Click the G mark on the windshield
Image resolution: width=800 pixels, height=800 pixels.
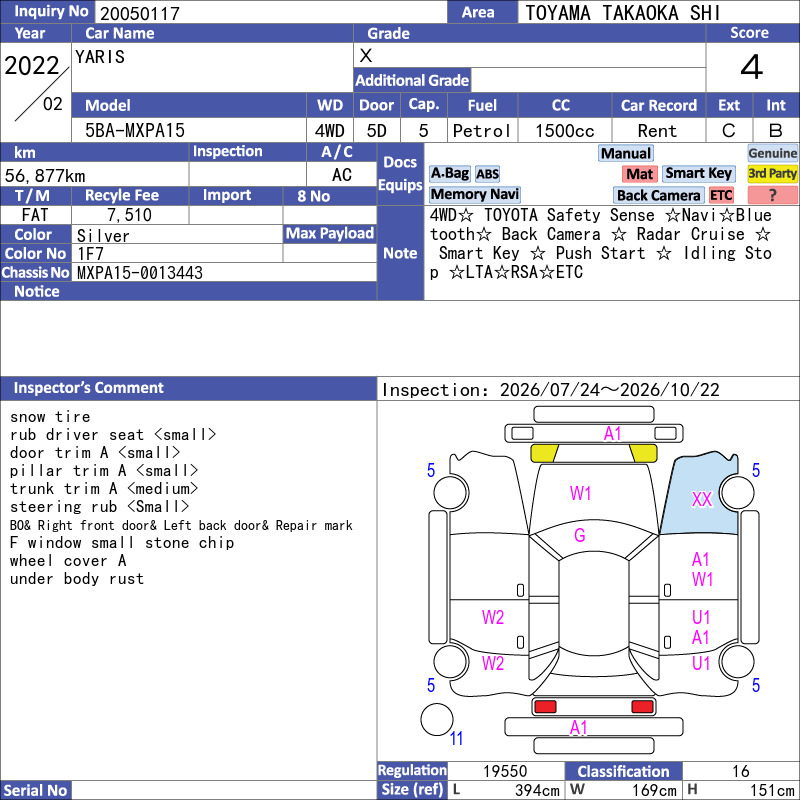coord(580,535)
